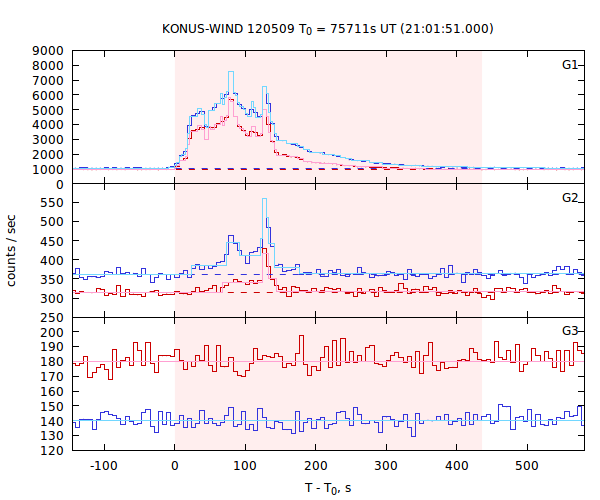
Task: Click the G3 y-axis value 150
Action: 52,406
